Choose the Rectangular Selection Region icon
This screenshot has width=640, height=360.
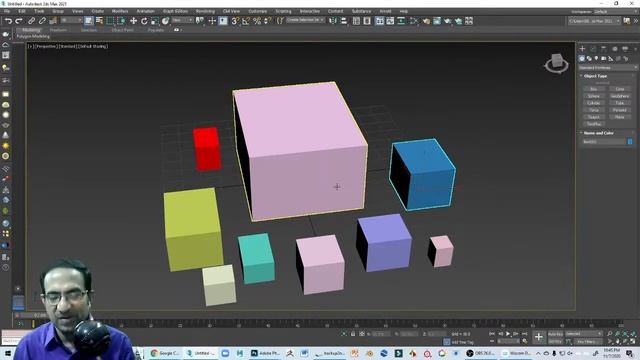[x=110, y=21]
